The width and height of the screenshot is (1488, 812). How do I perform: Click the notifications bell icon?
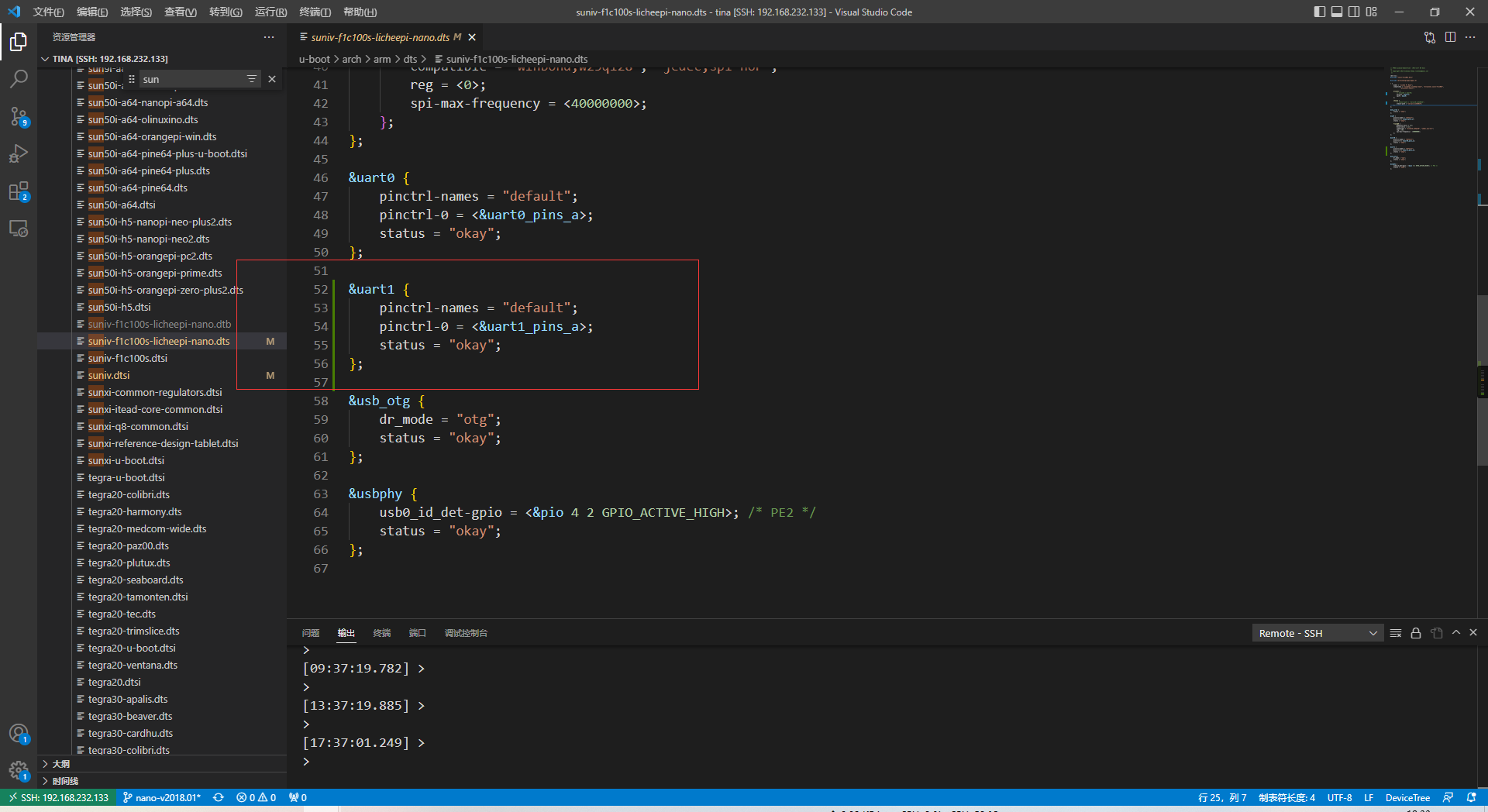pyautogui.click(x=1471, y=797)
